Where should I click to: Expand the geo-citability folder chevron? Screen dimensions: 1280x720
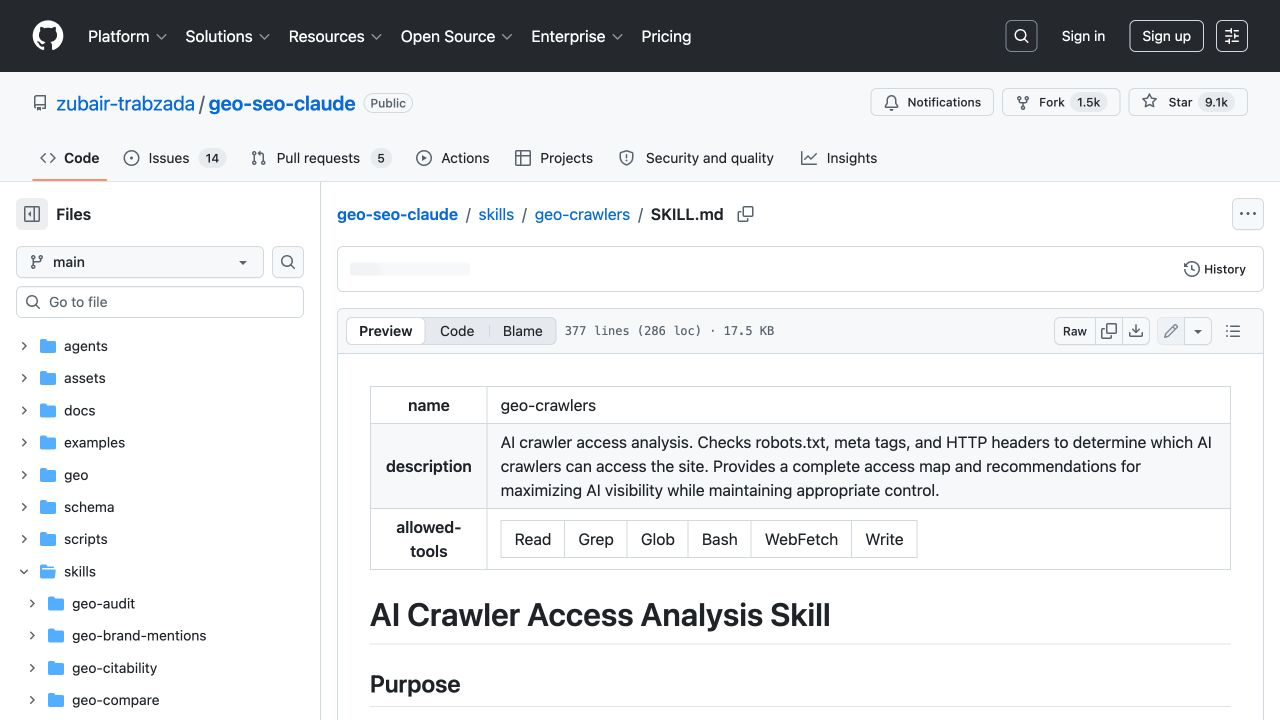pyautogui.click(x=32, y=668)
